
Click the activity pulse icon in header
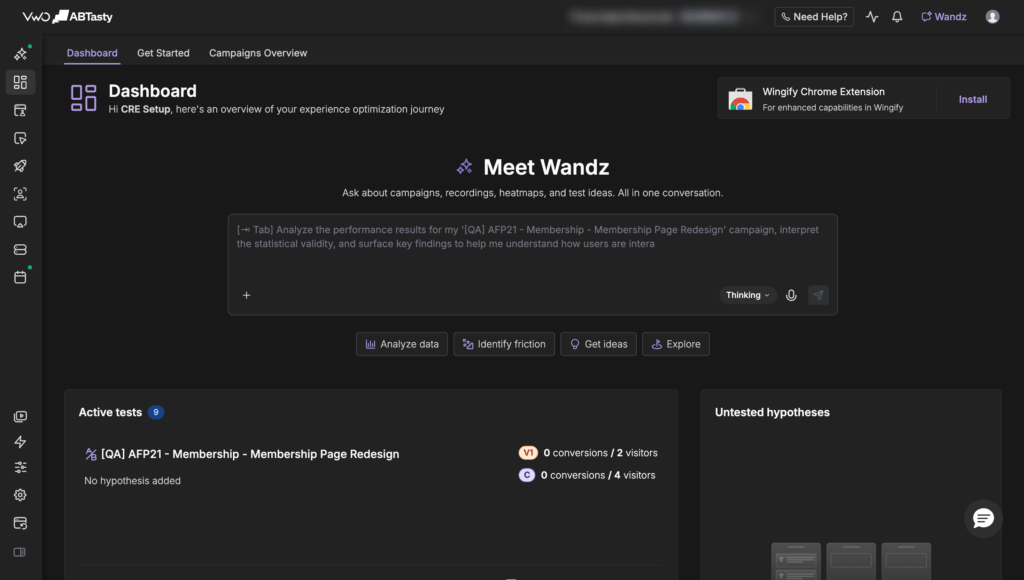pyautogui.click(x=872, y=17)
